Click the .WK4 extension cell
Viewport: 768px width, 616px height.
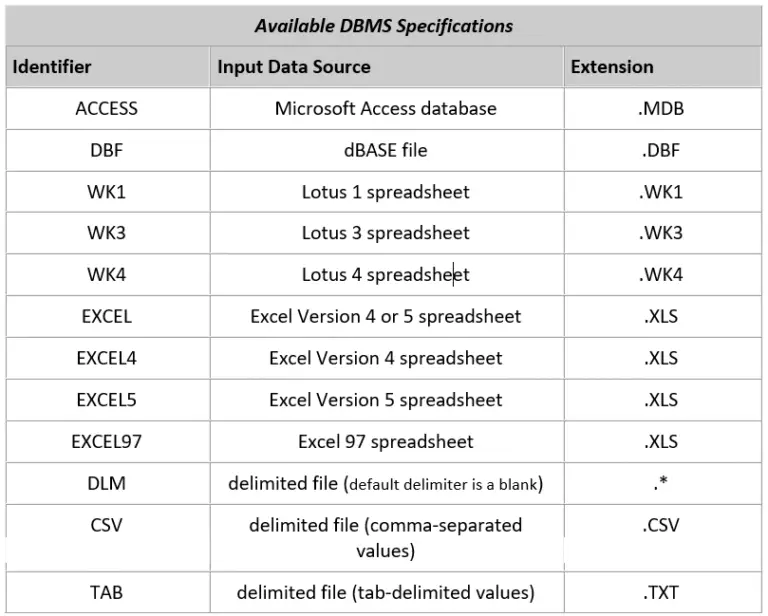pos(660,274)
